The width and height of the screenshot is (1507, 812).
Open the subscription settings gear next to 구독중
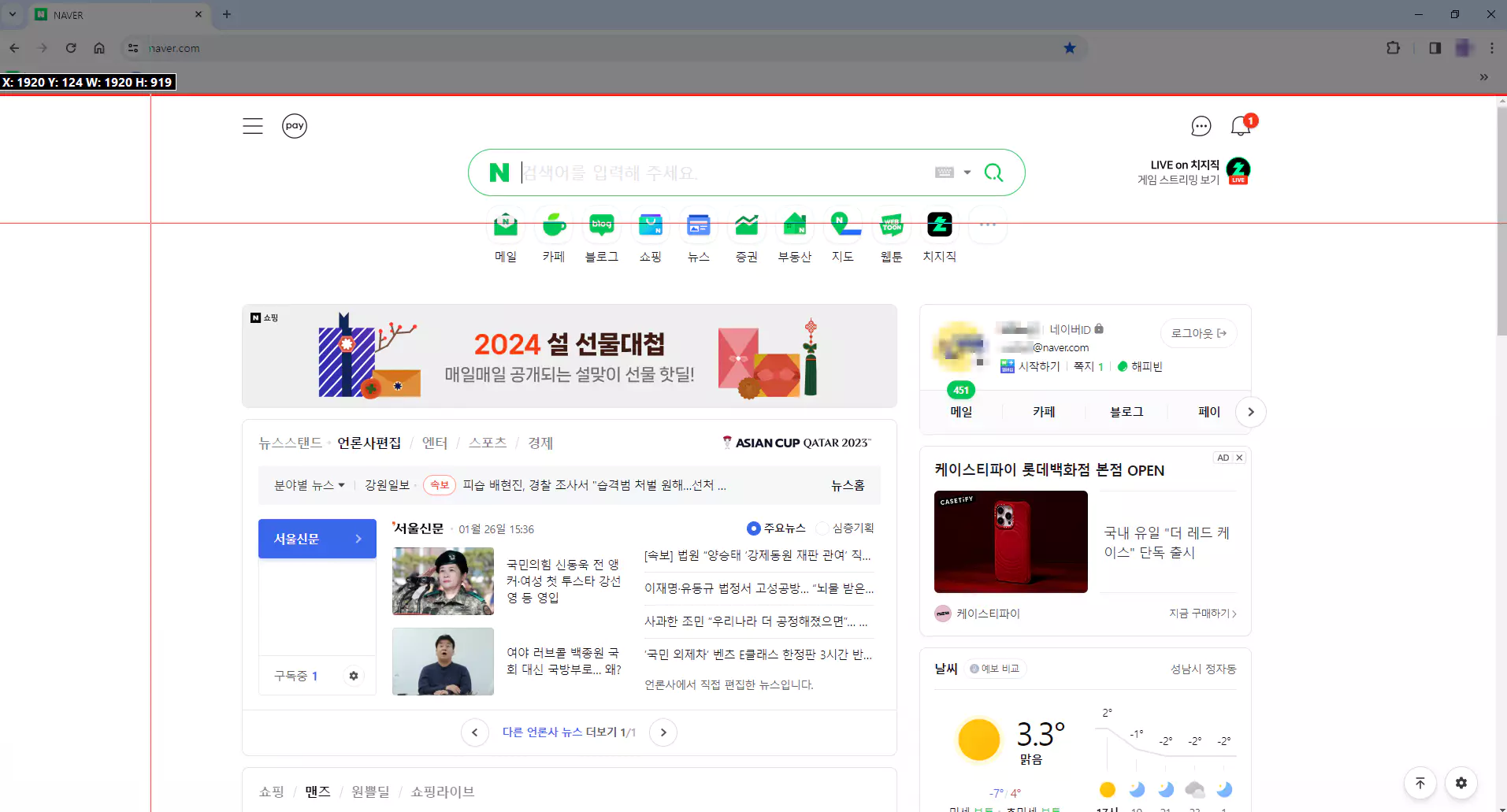point(354,676)
